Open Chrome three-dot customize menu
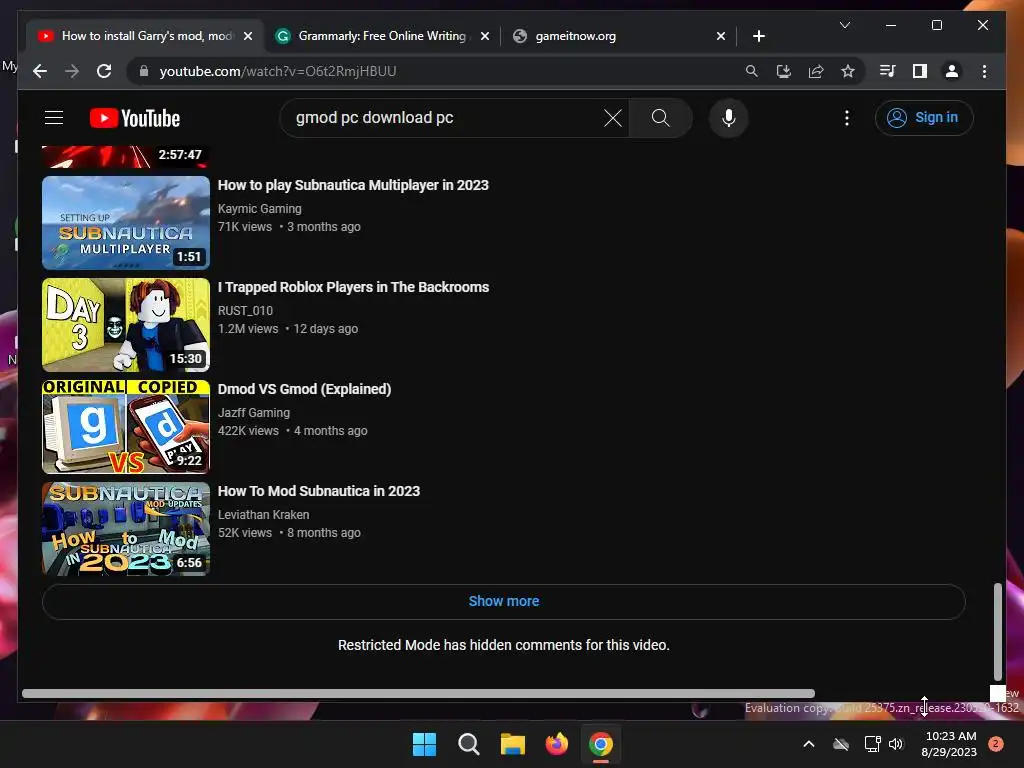 pos(984,71)
